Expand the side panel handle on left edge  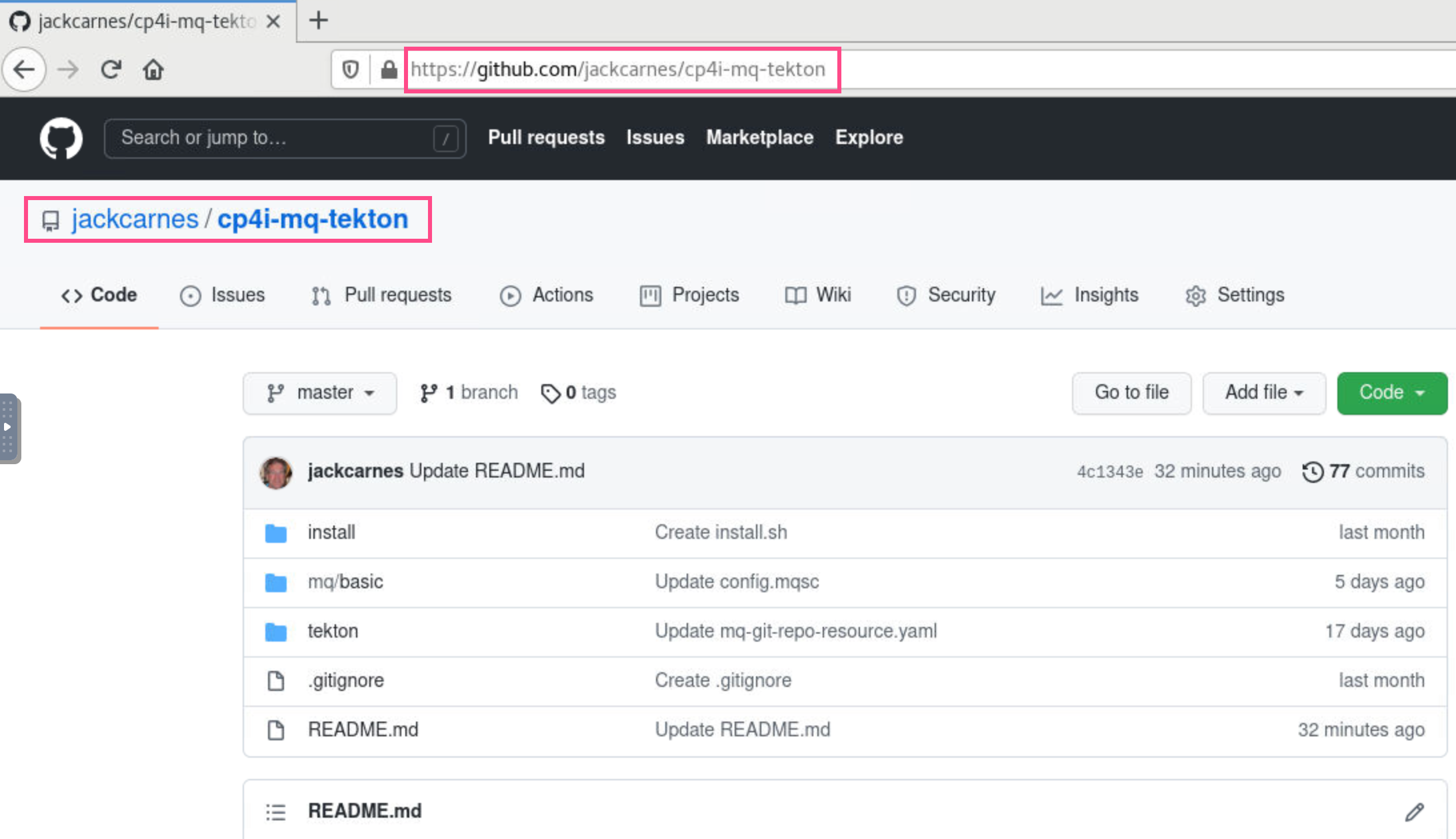coord(9,429)
